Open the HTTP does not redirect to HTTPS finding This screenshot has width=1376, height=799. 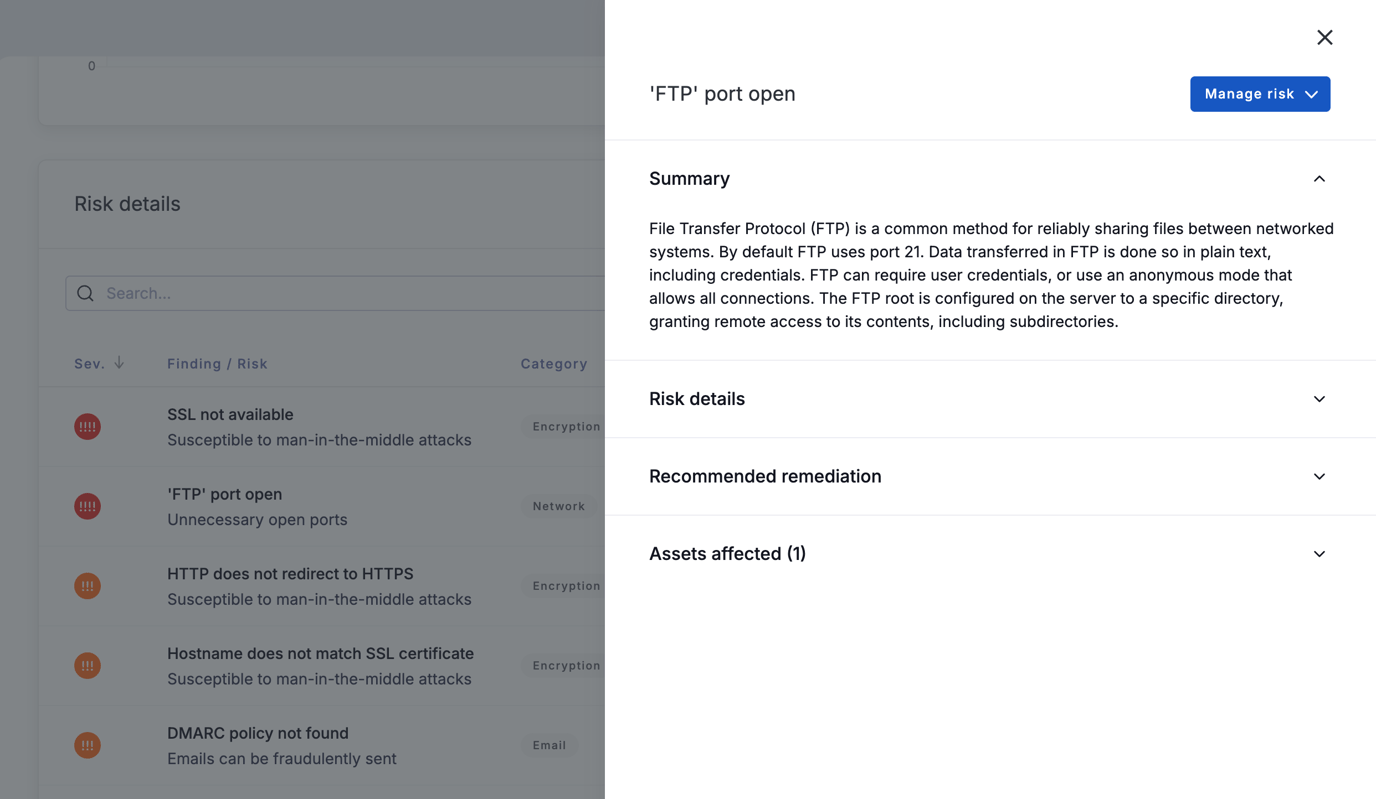290,574
